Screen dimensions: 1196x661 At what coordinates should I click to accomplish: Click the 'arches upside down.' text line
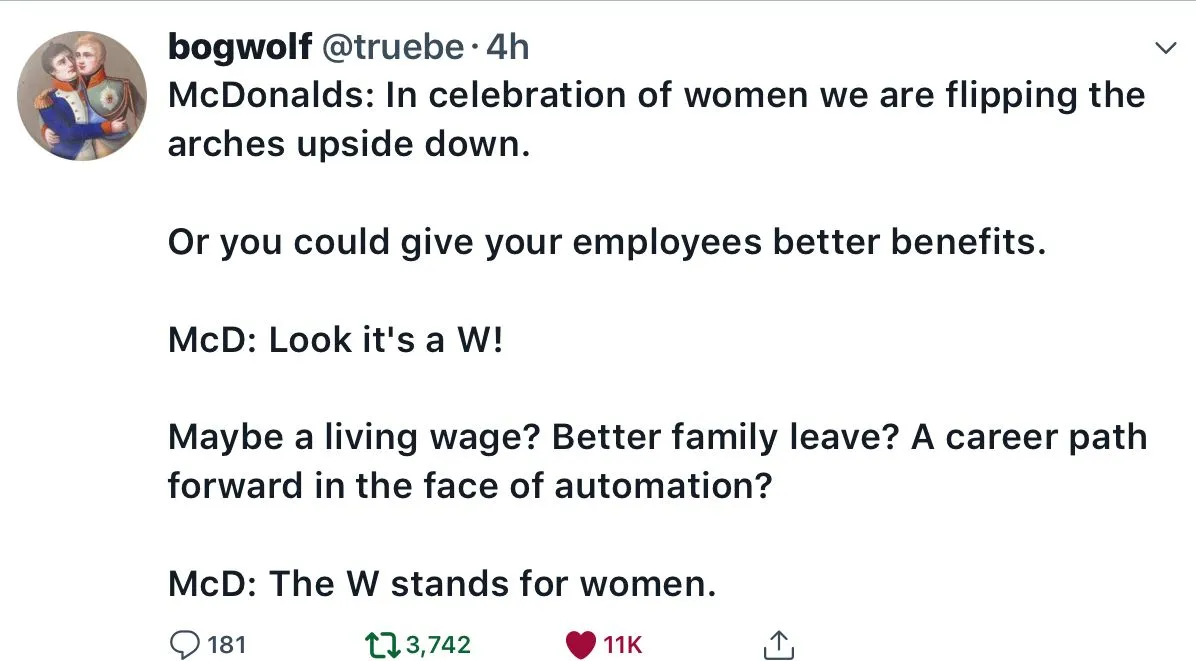(x=347, y=144)
